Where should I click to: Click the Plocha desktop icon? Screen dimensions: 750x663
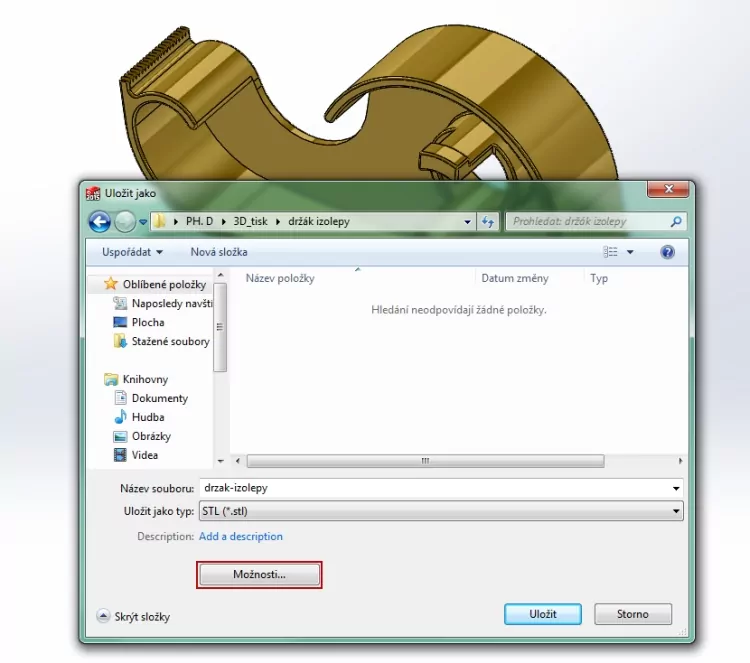pyautogui.click(x=120, y=322)
